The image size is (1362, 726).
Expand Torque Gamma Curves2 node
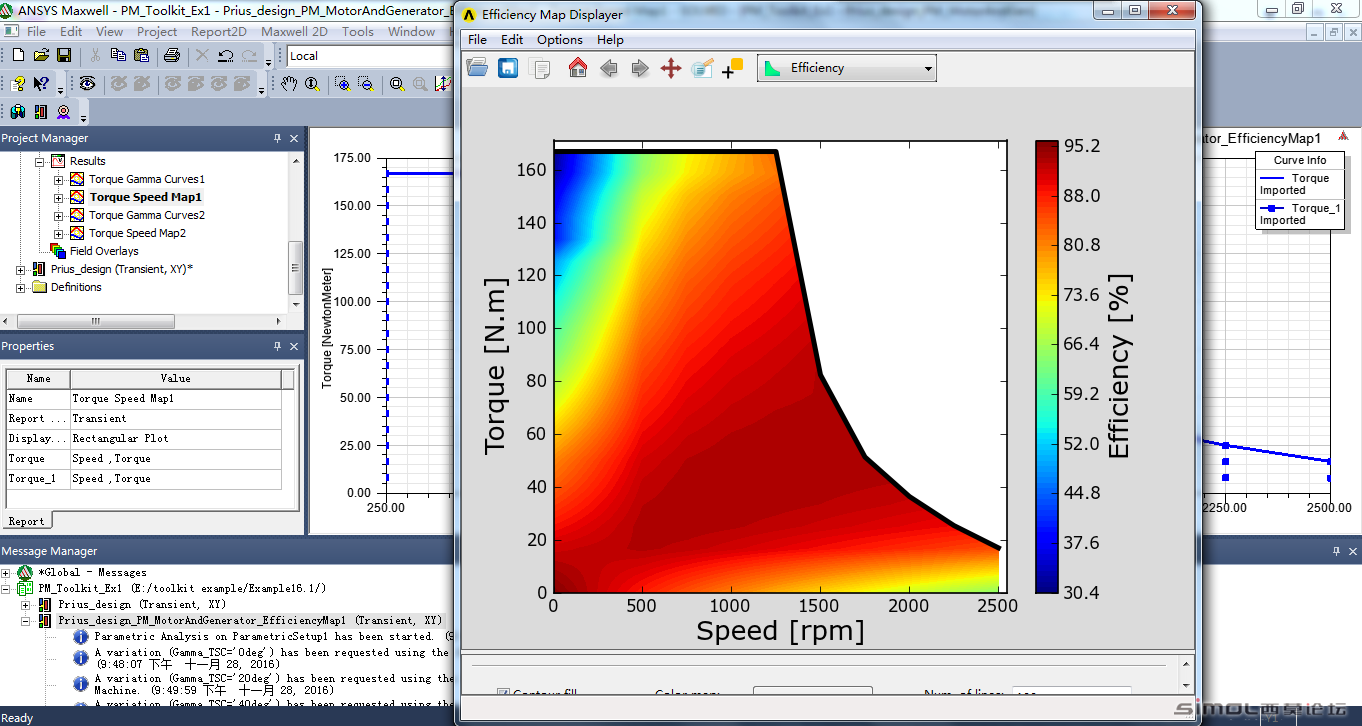(58, 216)
